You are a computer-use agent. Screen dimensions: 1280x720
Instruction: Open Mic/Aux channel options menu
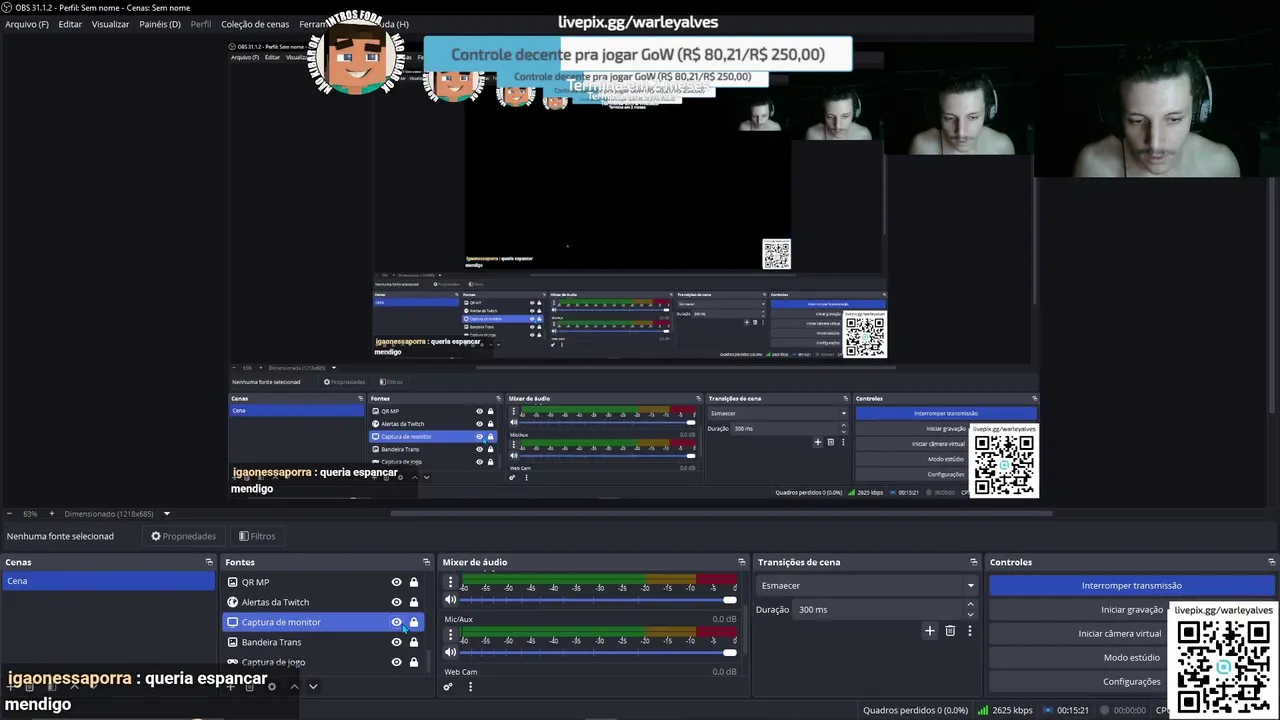point(450,635)
